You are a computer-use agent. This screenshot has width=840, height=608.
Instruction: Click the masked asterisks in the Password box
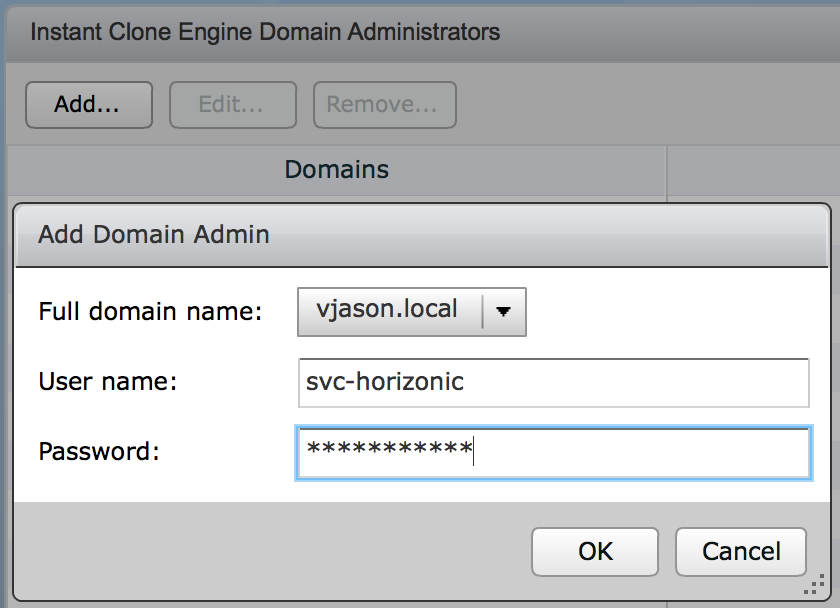coord(389,451)
